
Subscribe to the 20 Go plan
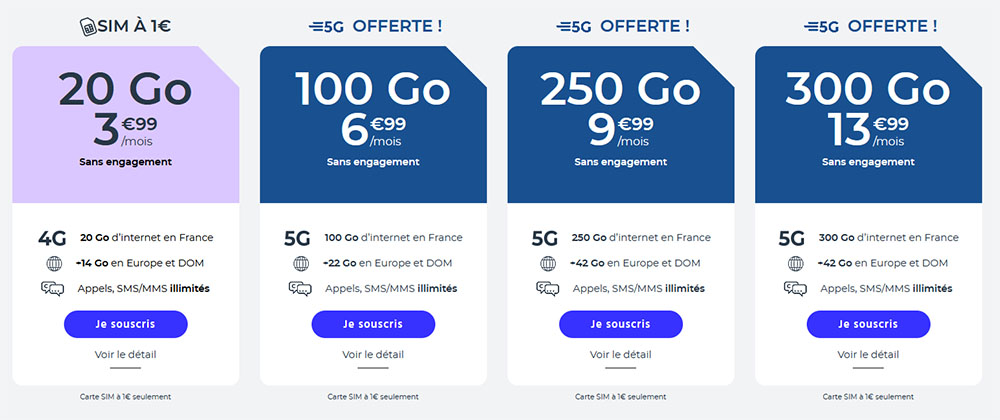point(126,324)
